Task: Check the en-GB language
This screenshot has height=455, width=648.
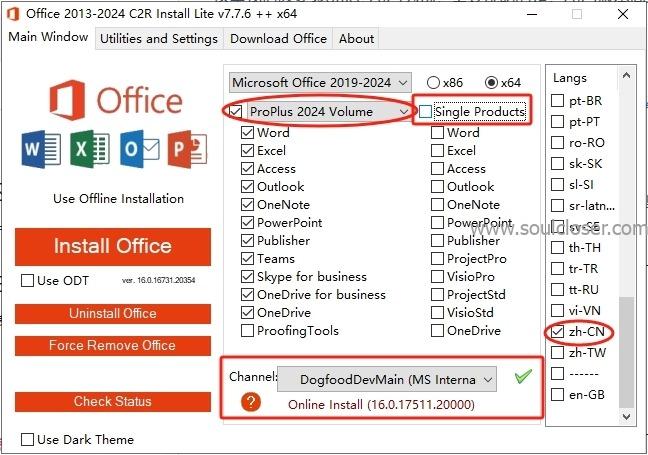Action: [x=557, y=395]
